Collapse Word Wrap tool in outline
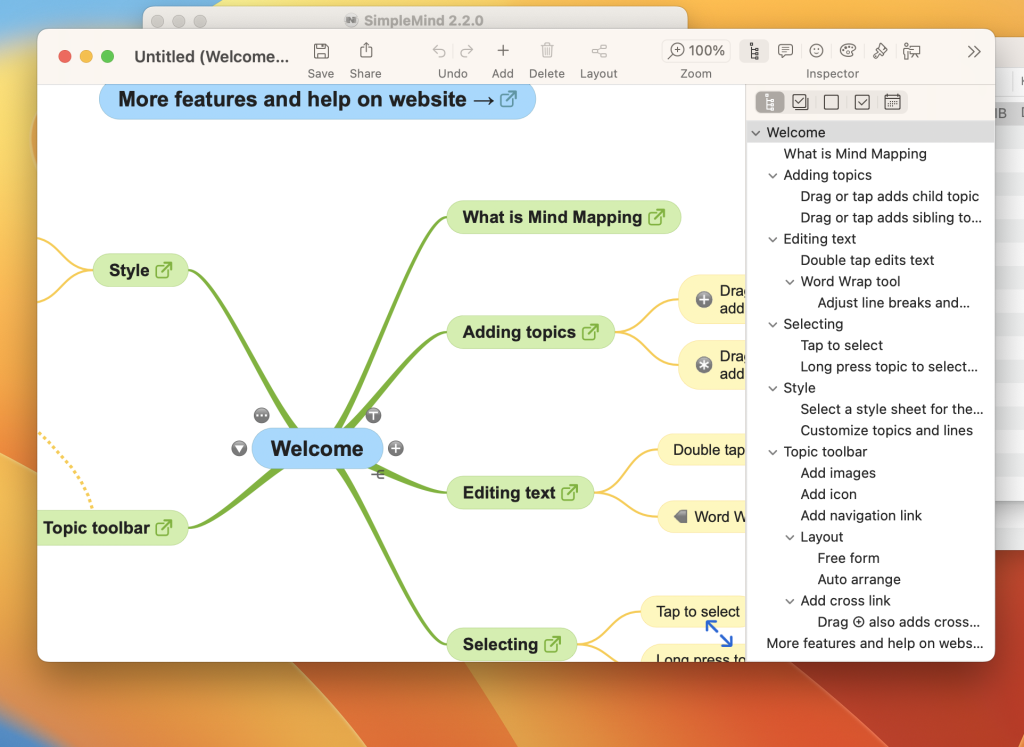Image resolution: width=1024 pixels, height=747 pixels. tap(790, 282)
